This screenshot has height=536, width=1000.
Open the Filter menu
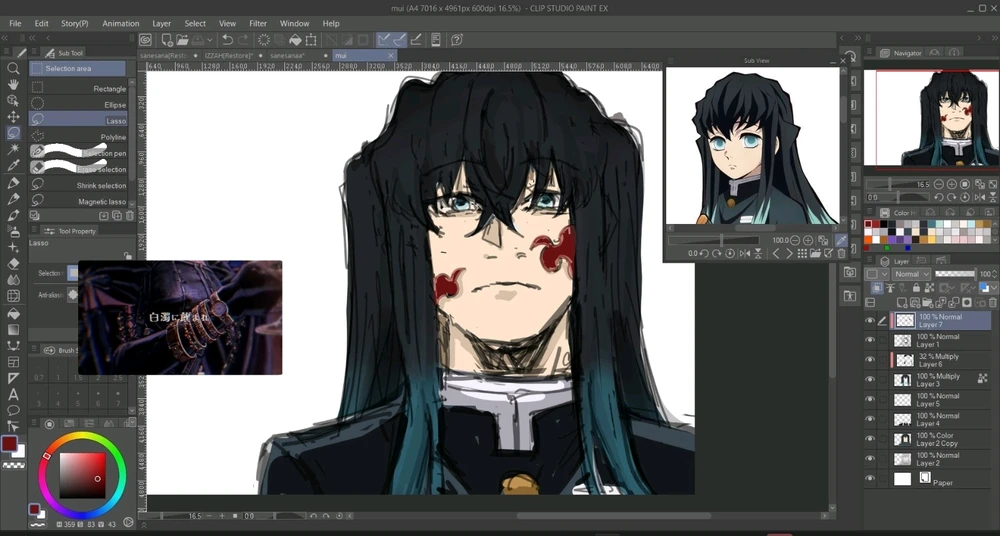click(258, 23)
